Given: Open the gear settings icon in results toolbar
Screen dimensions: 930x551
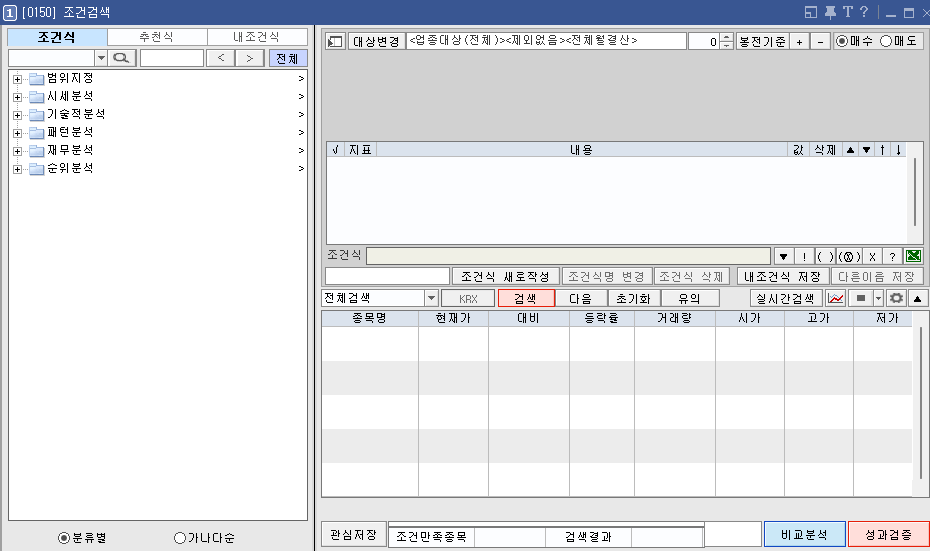Looking at the screenshot, I should pos(896,298).
